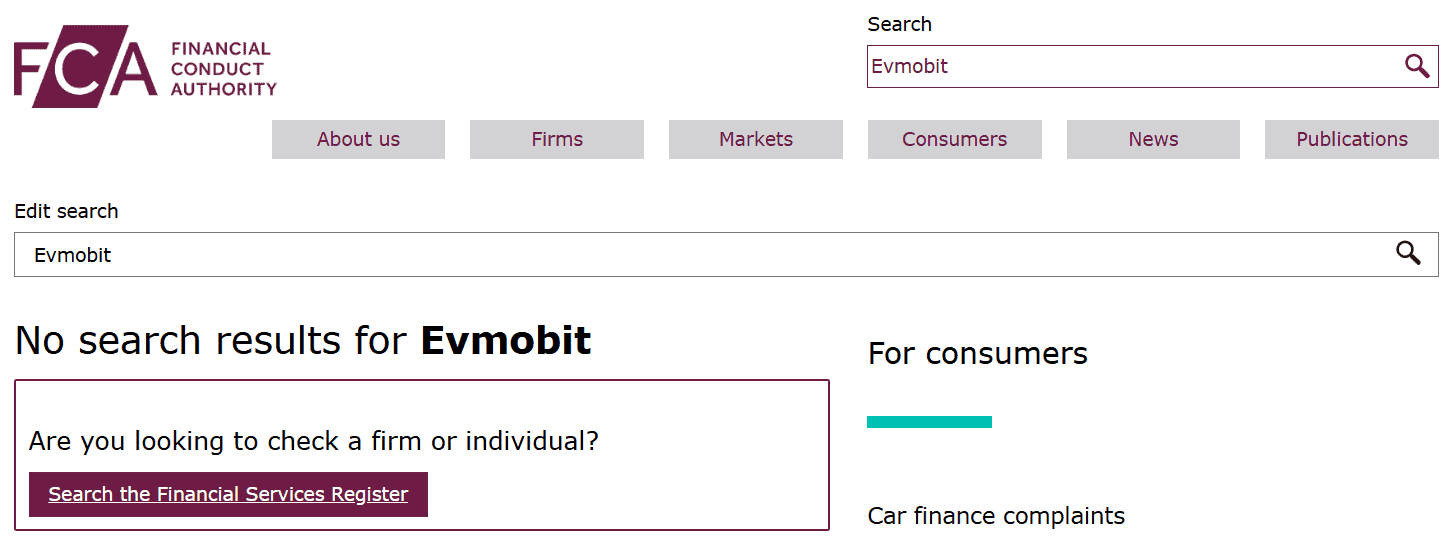The height and width of the screenshot is (541, 1445).
Task: Click the FCA logo to go home
Action: (85, 67)
